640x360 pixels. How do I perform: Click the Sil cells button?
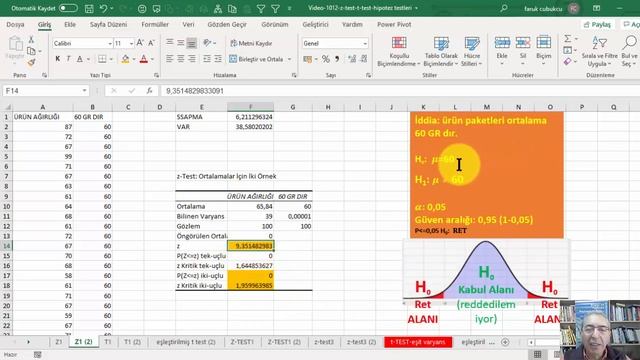(x=523, y=52)
